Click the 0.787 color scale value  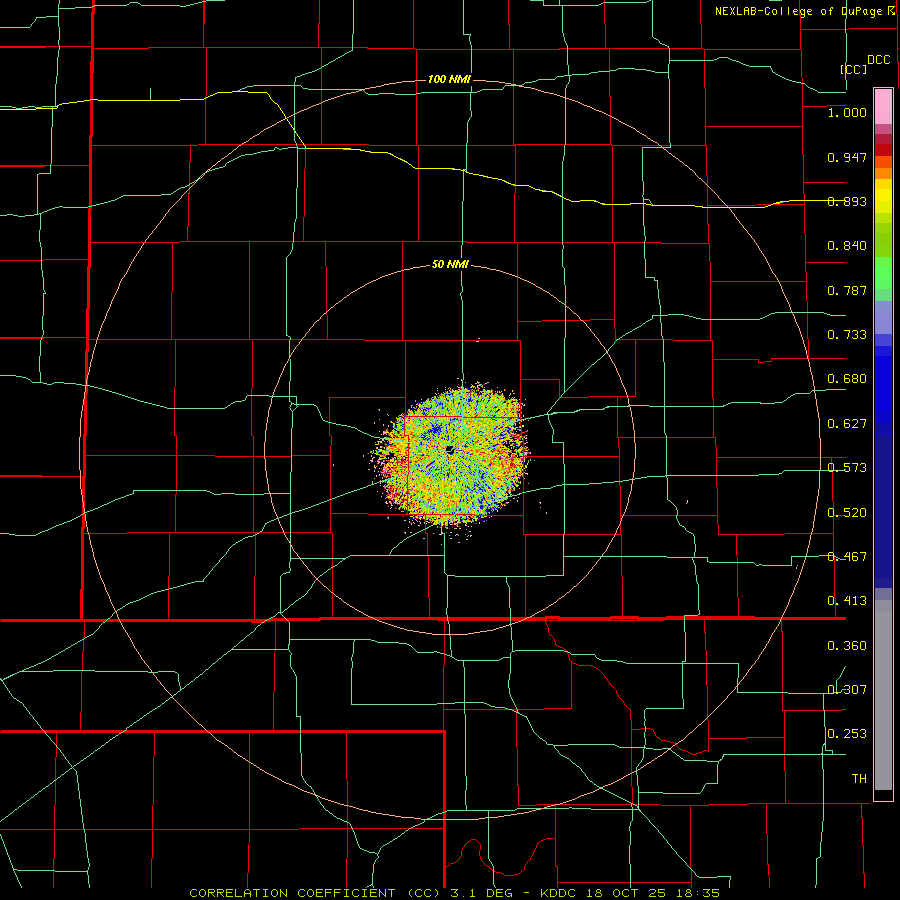pyautogui.click(x=847, y=290)
